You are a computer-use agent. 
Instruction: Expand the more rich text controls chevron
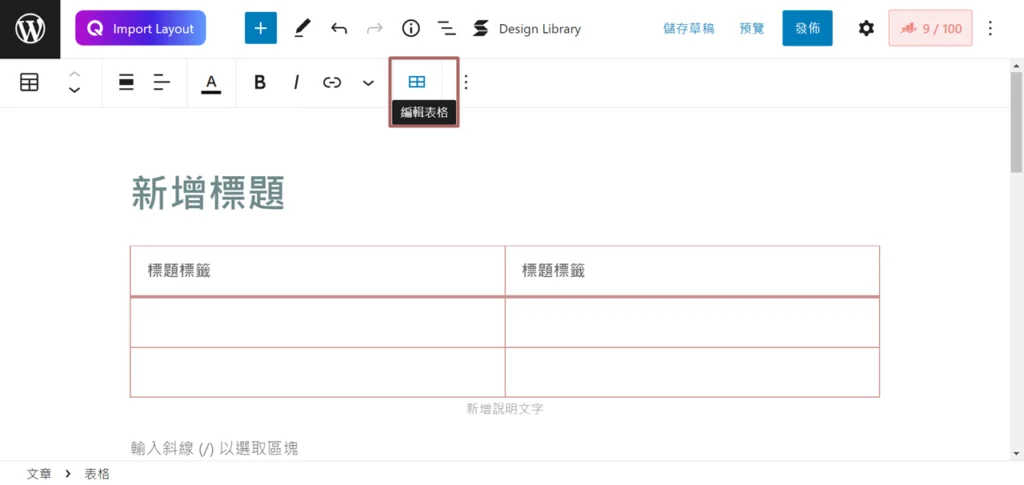pos(368,83)
